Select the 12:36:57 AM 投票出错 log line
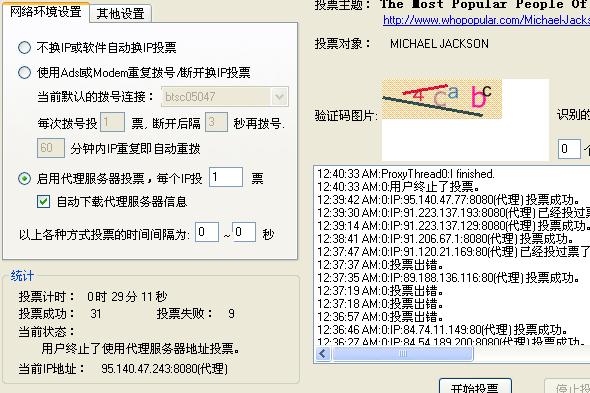590x393 pixels. [x=380, y=317]
